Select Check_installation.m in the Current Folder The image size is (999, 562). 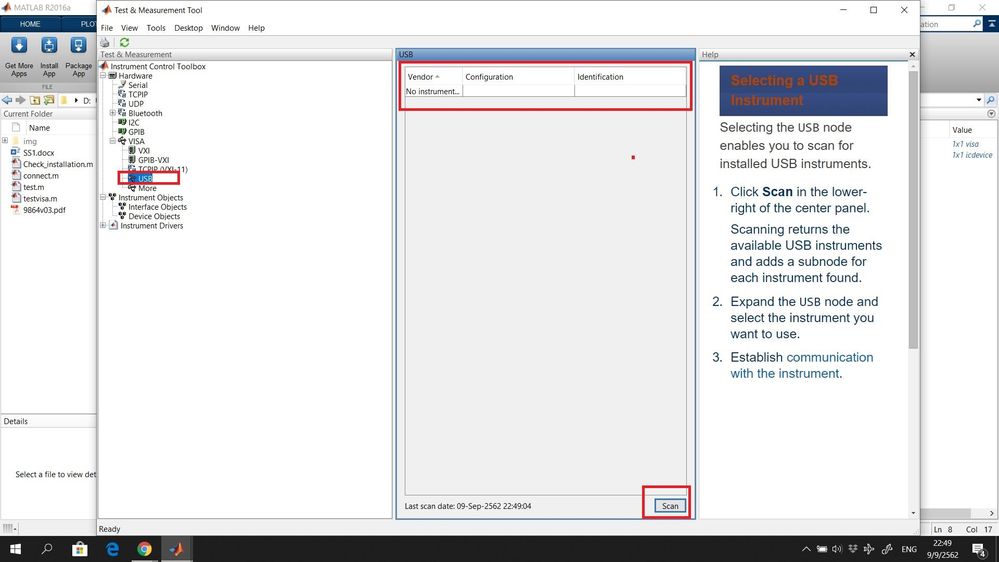coord(57,164)
